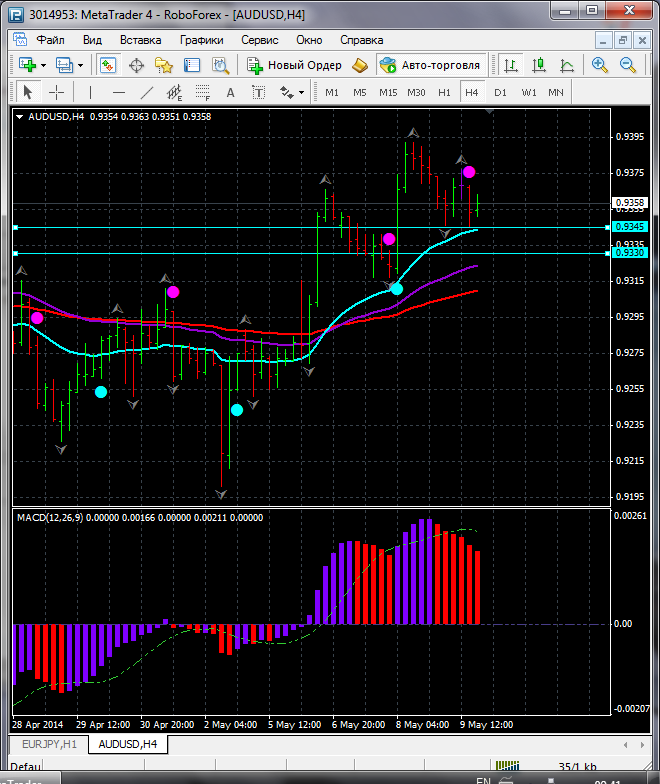Image resolution: width=660 pixels, height=784 pixels.
Task: Select the Crosshair tool
Action: 56,92
